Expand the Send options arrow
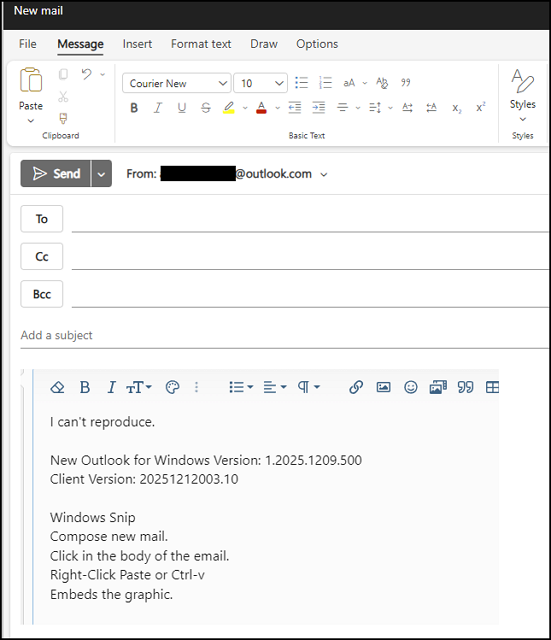This screenshot has height=640, width=551. (101, 173)
